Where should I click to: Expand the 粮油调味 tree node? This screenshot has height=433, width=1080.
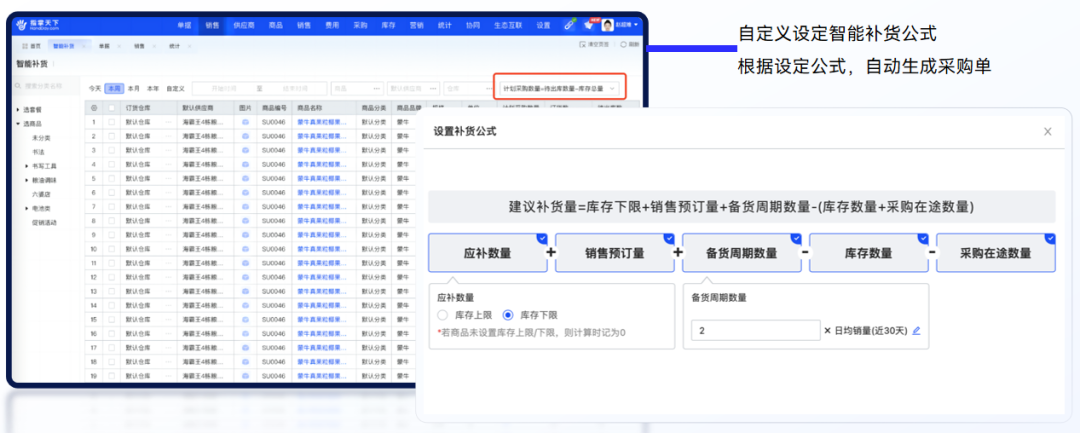point(27,180)
